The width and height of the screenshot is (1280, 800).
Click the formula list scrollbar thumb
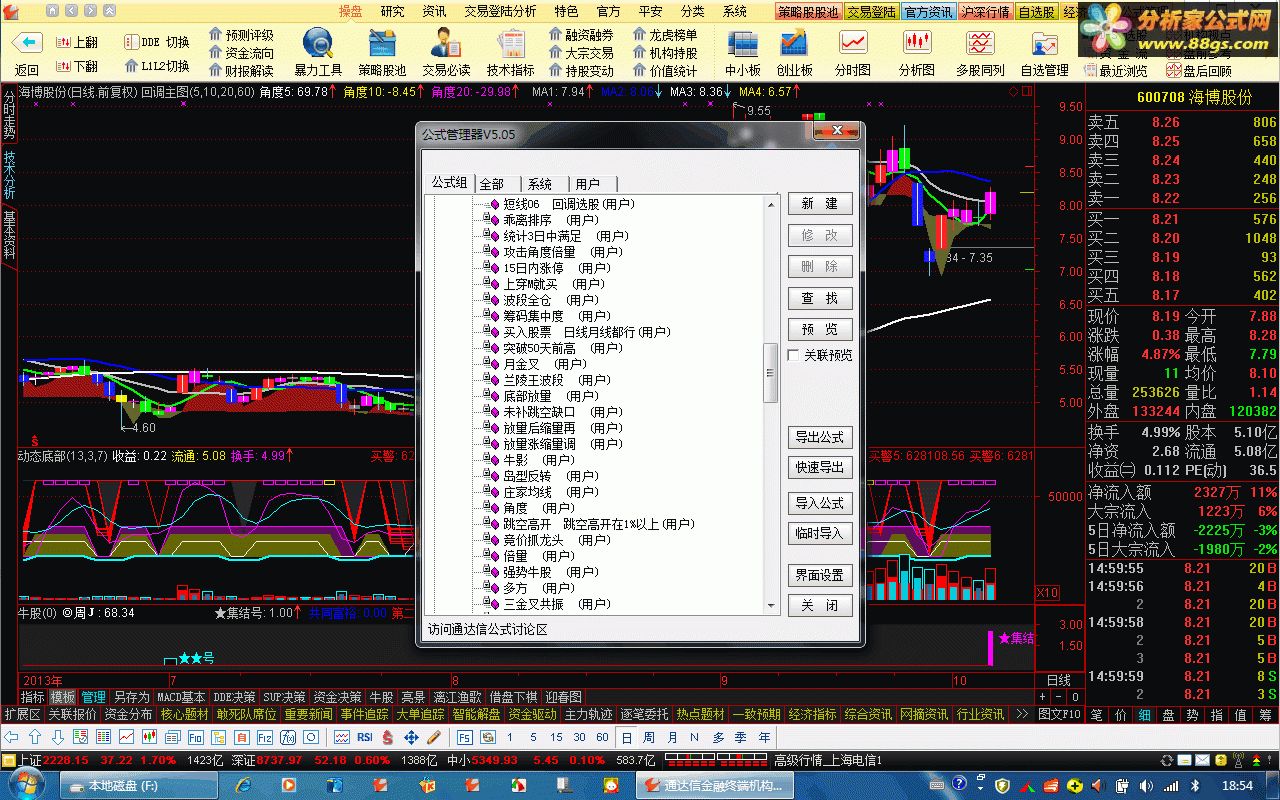pyautogui.click(x=771, y=373)
